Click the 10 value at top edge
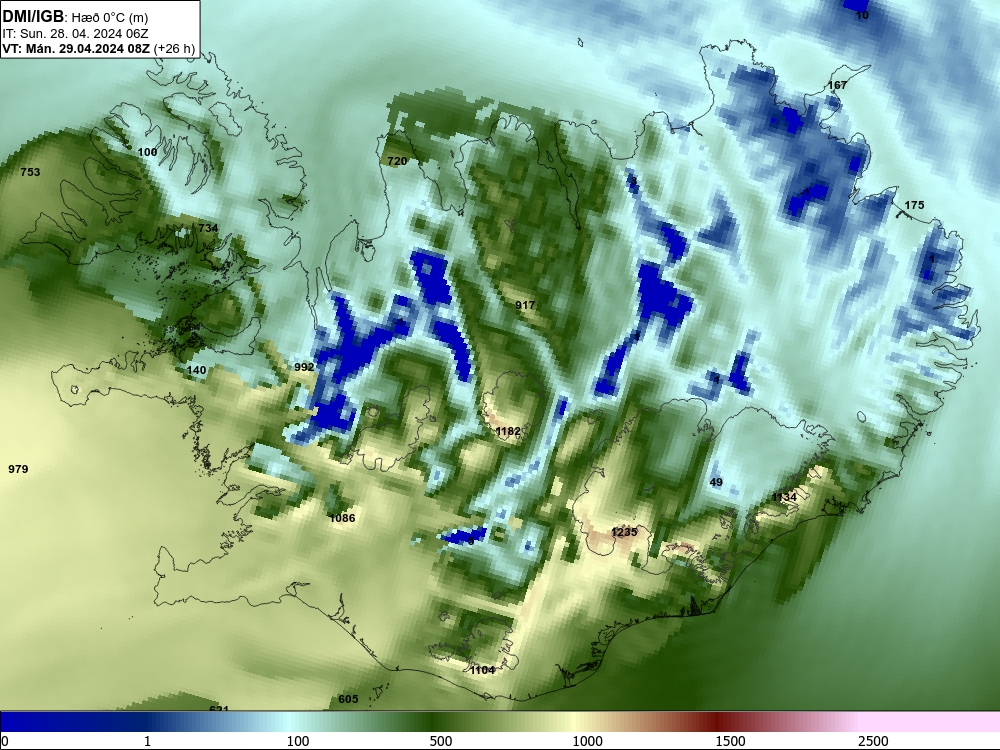The image size is (1000, 750). click(862, 15)
